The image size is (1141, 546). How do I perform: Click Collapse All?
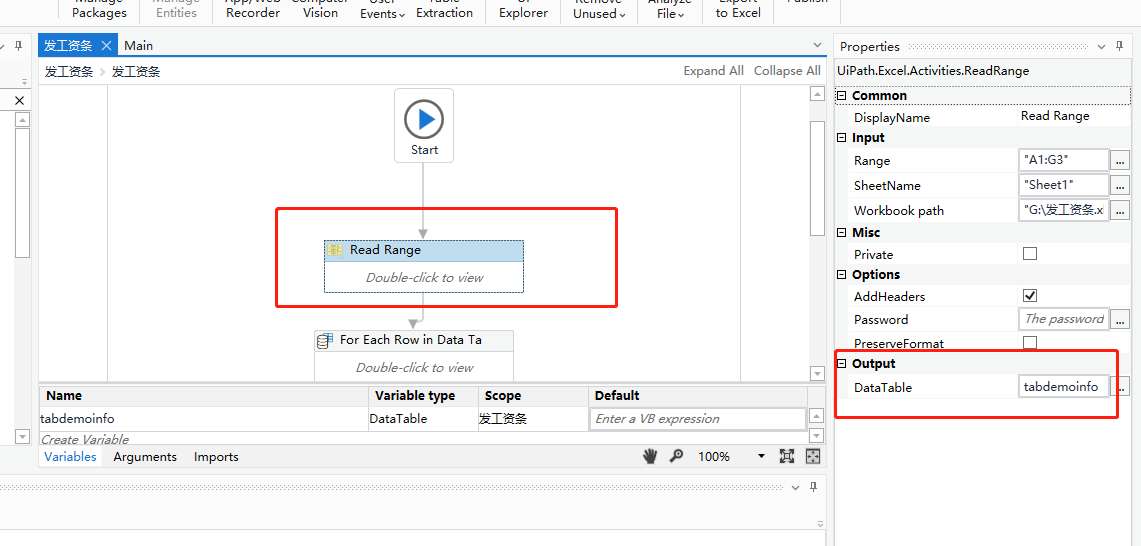[x=787, y=71]
